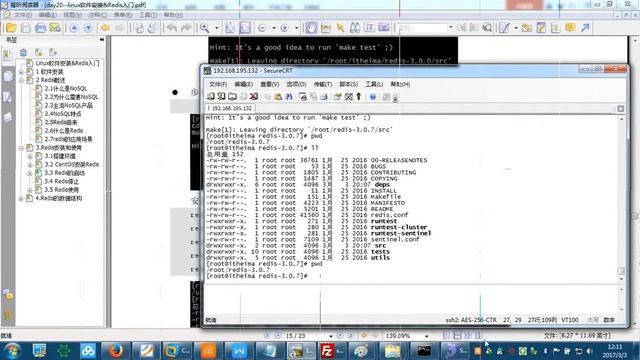640x360 pixels.
Task: Select the Hand tool in PDF toolbar
Action: click(x=311, y=28)
